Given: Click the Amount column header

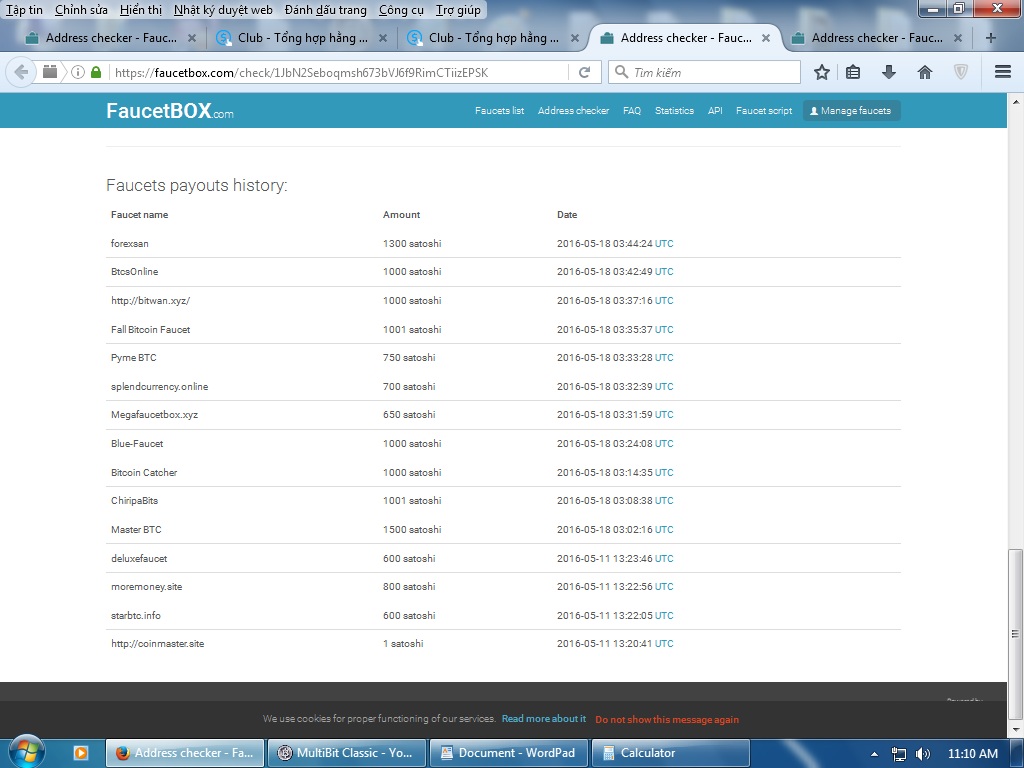Looking at the screenshot, I should click(401, 215).
